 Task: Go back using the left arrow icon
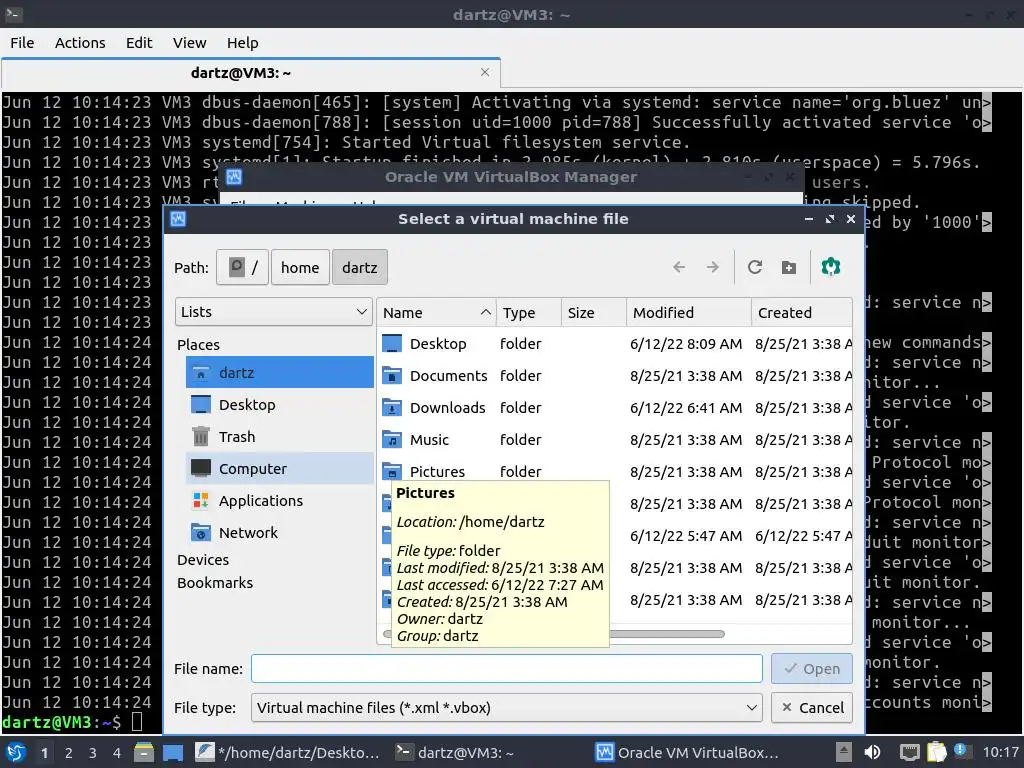[679, 267]
